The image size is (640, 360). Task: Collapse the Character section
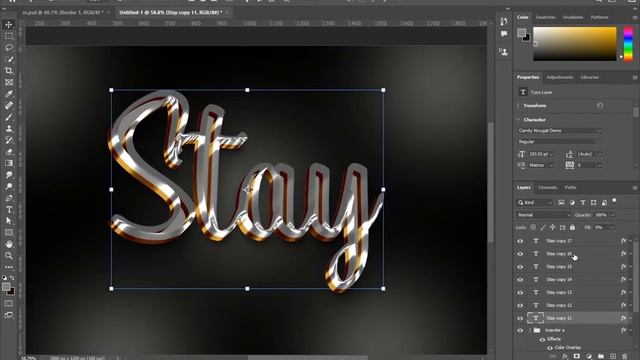(x=518, y=120)
